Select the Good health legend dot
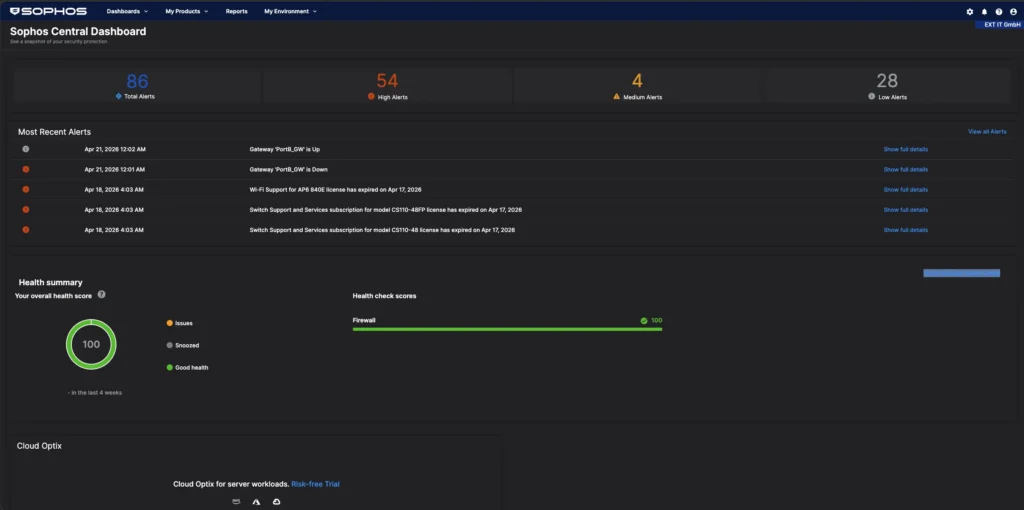Image resolution: width=1024 pixels, height=510 pixels. point(170,368)
